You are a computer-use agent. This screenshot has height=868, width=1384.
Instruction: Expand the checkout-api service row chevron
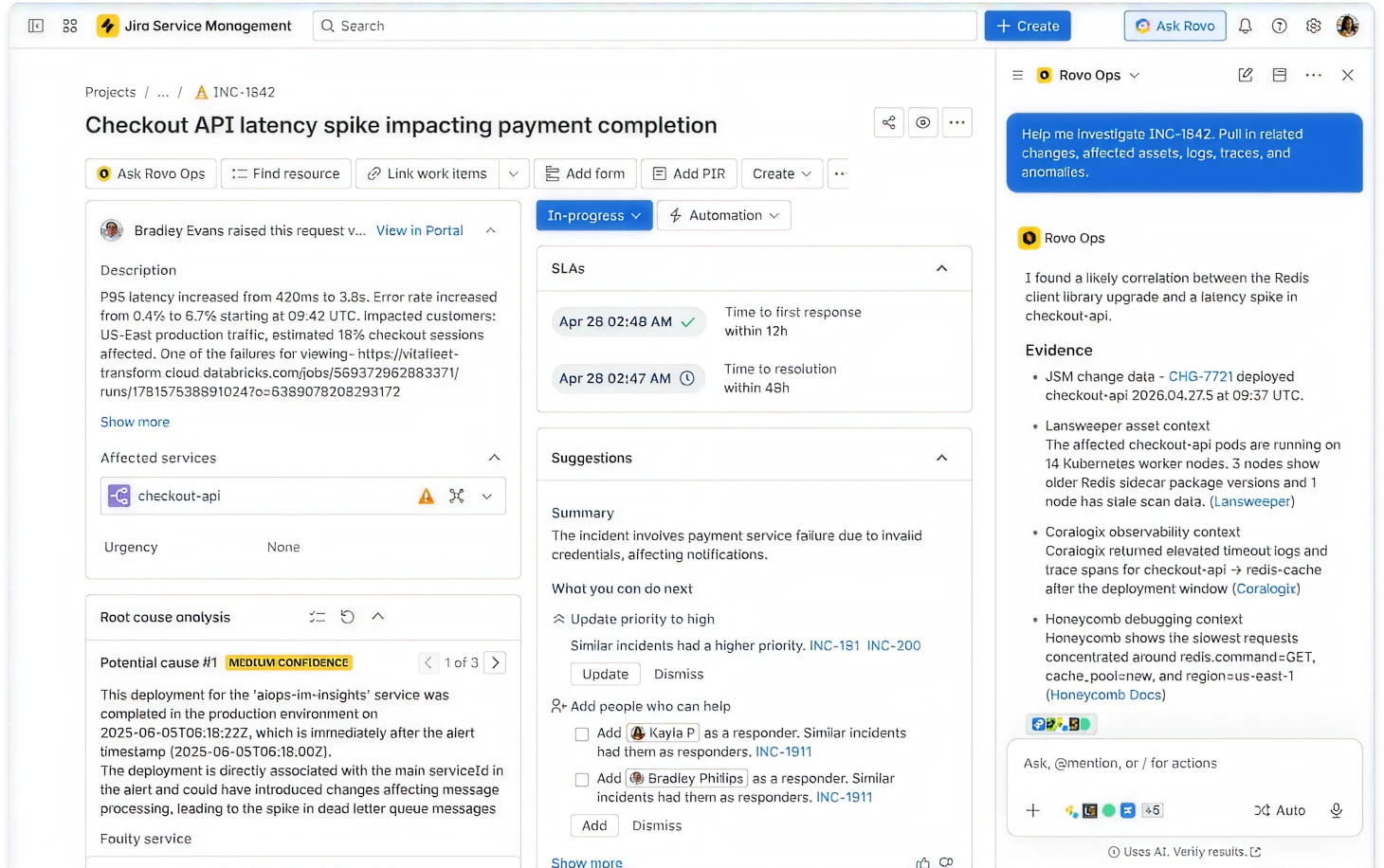(x=487, y=496)
